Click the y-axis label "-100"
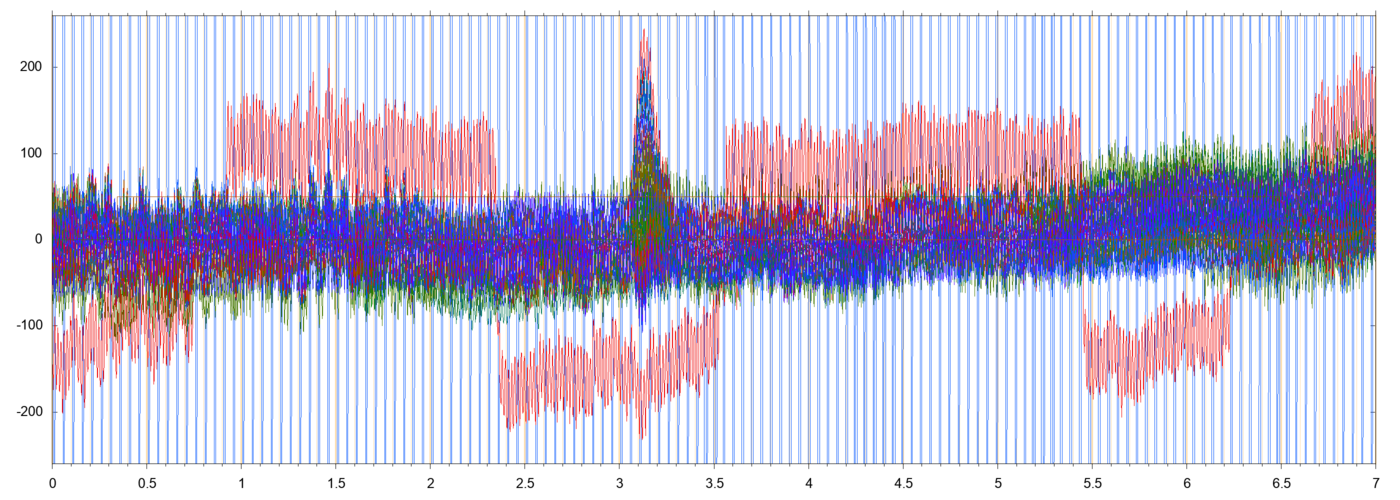The image size is (1400, 500). [x=29, y=326]
